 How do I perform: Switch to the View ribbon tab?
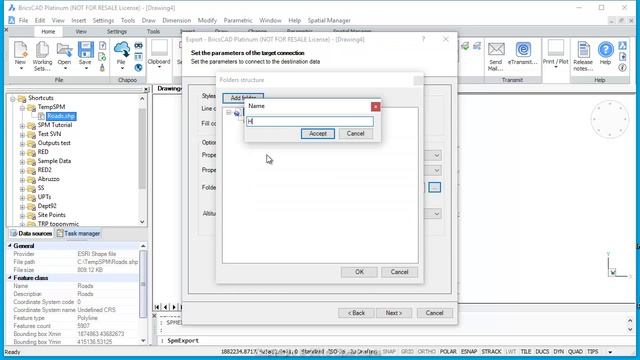pyautogui.click(x=81, y=31)
